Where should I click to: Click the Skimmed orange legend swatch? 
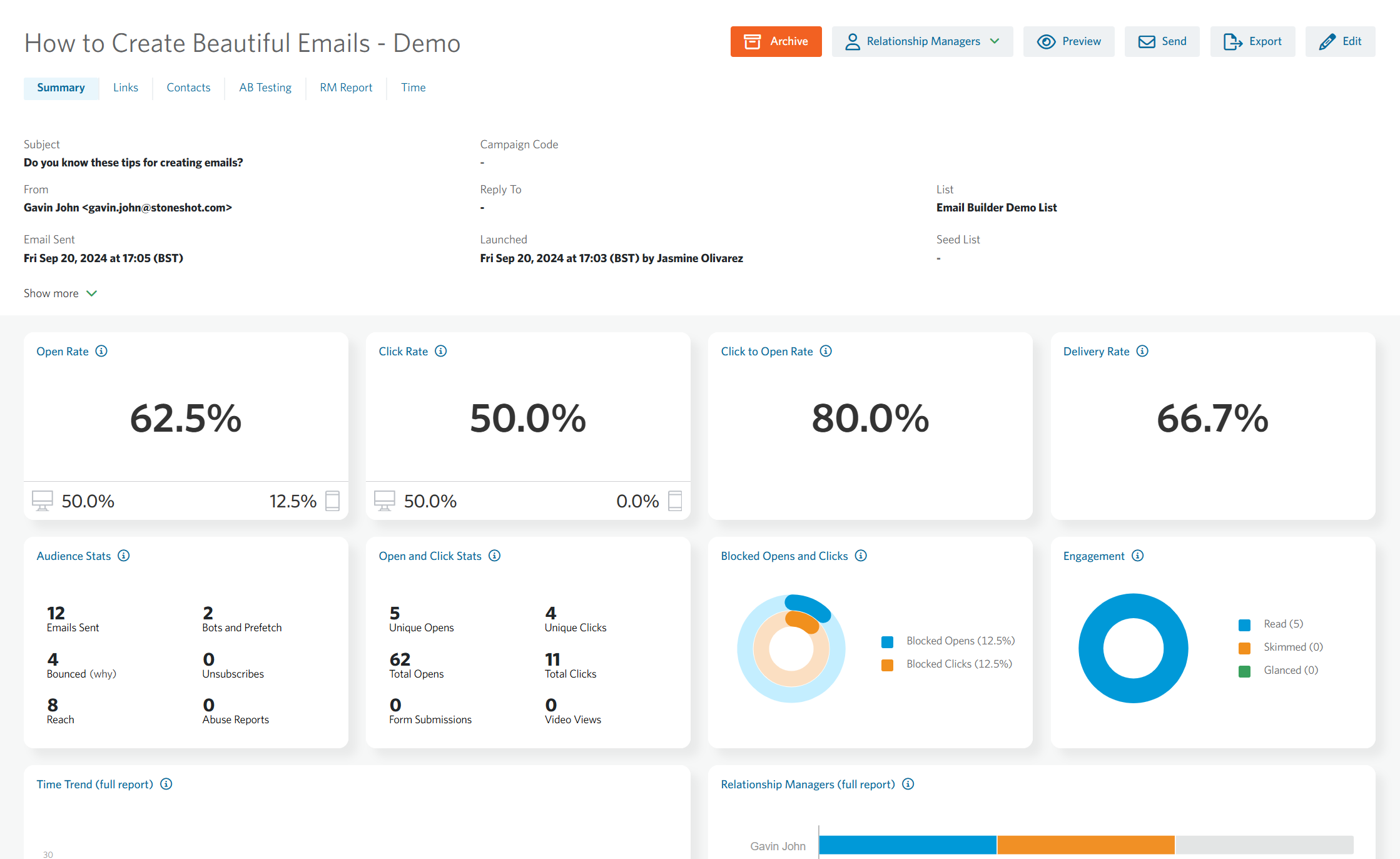point(1244,648)
